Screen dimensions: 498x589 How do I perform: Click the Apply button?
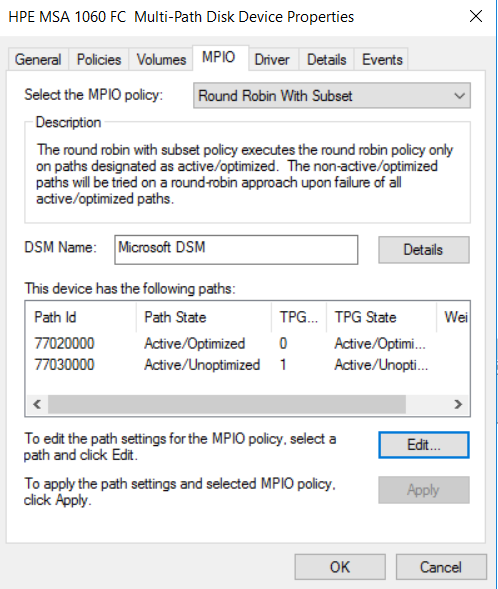(x=424, y=490)
